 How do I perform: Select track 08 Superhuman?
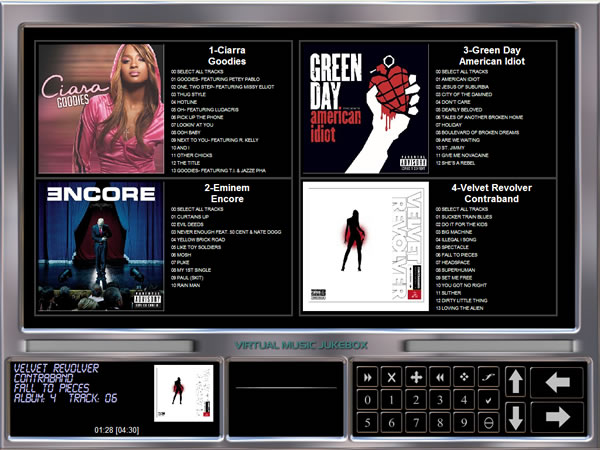coord(455,270)
